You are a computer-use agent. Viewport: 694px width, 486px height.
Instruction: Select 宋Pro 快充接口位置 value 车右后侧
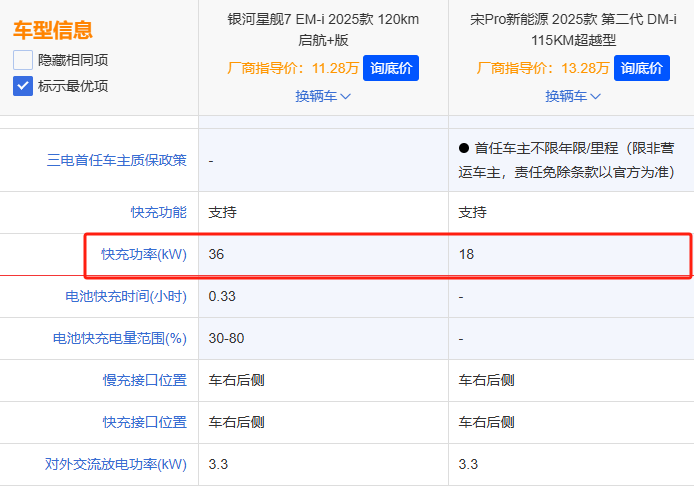tap(486, 422)
